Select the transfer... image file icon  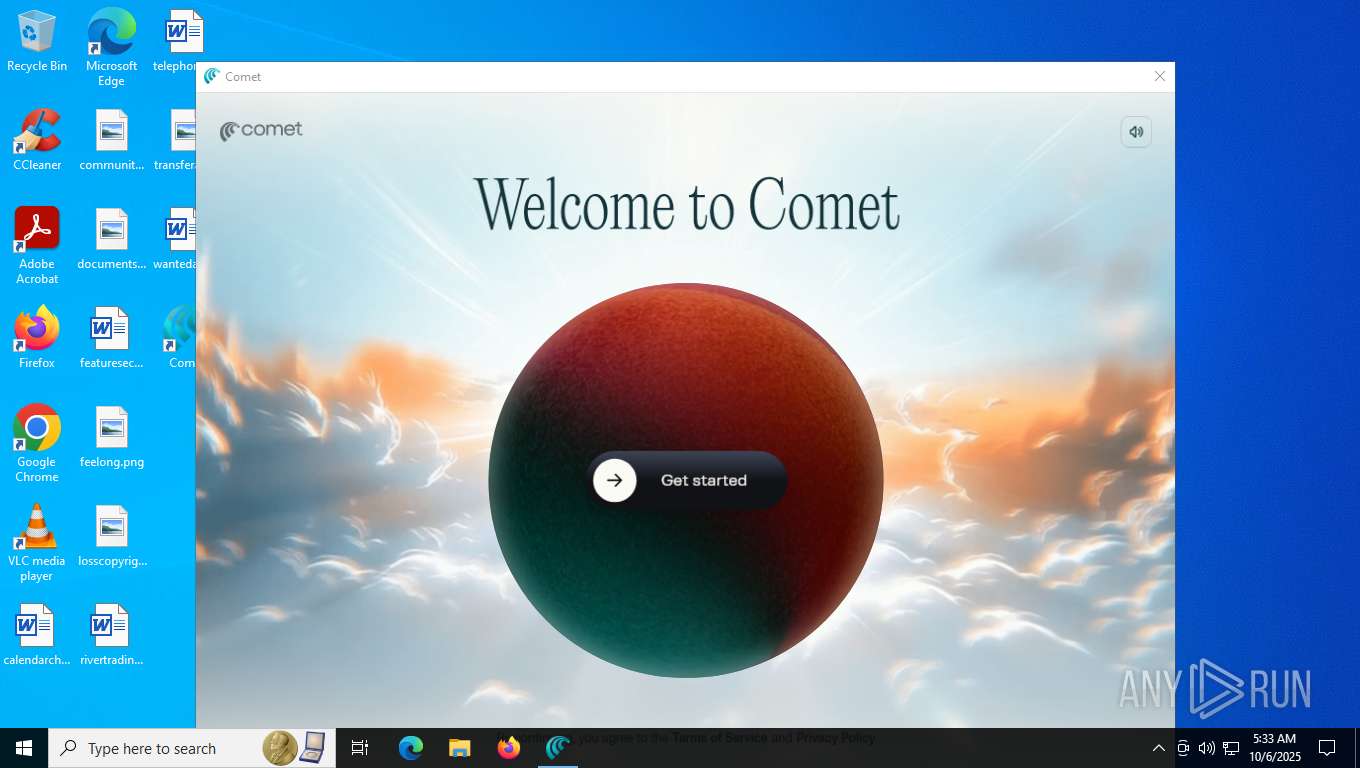tap(176, 140)
